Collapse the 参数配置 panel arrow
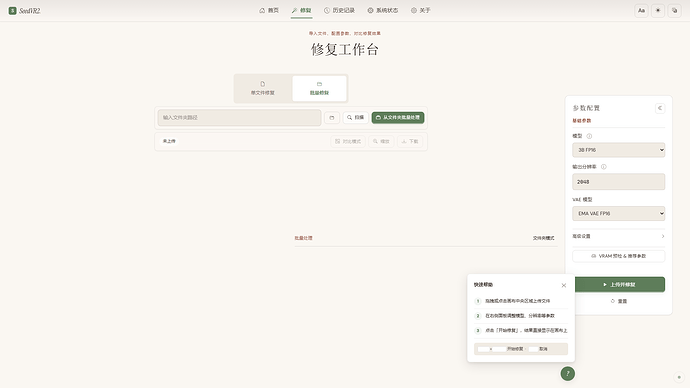This screenshot has width=690, height=388. 660,108
